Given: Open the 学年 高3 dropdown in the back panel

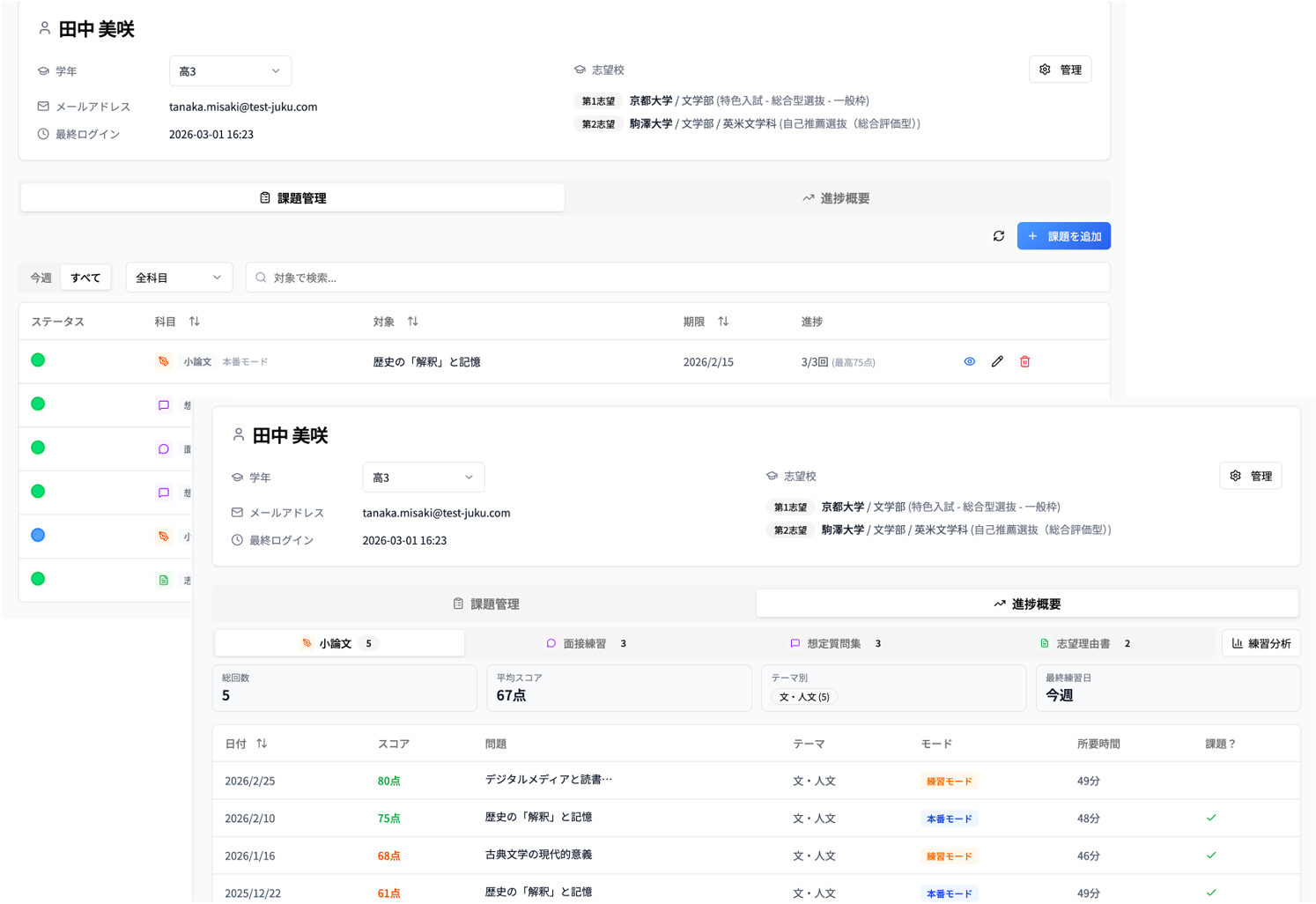Looking at the screenshot, I should tap(230, 71).
